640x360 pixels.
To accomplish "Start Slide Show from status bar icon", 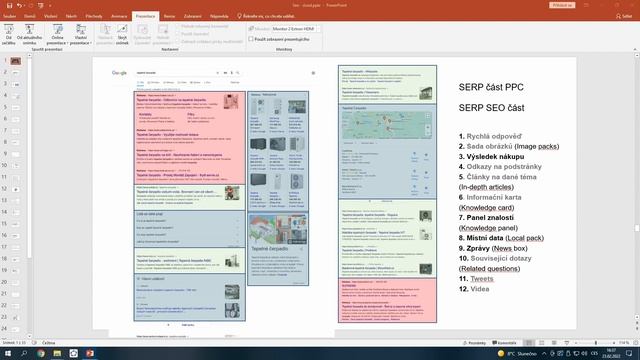I will tap(567, 343).
